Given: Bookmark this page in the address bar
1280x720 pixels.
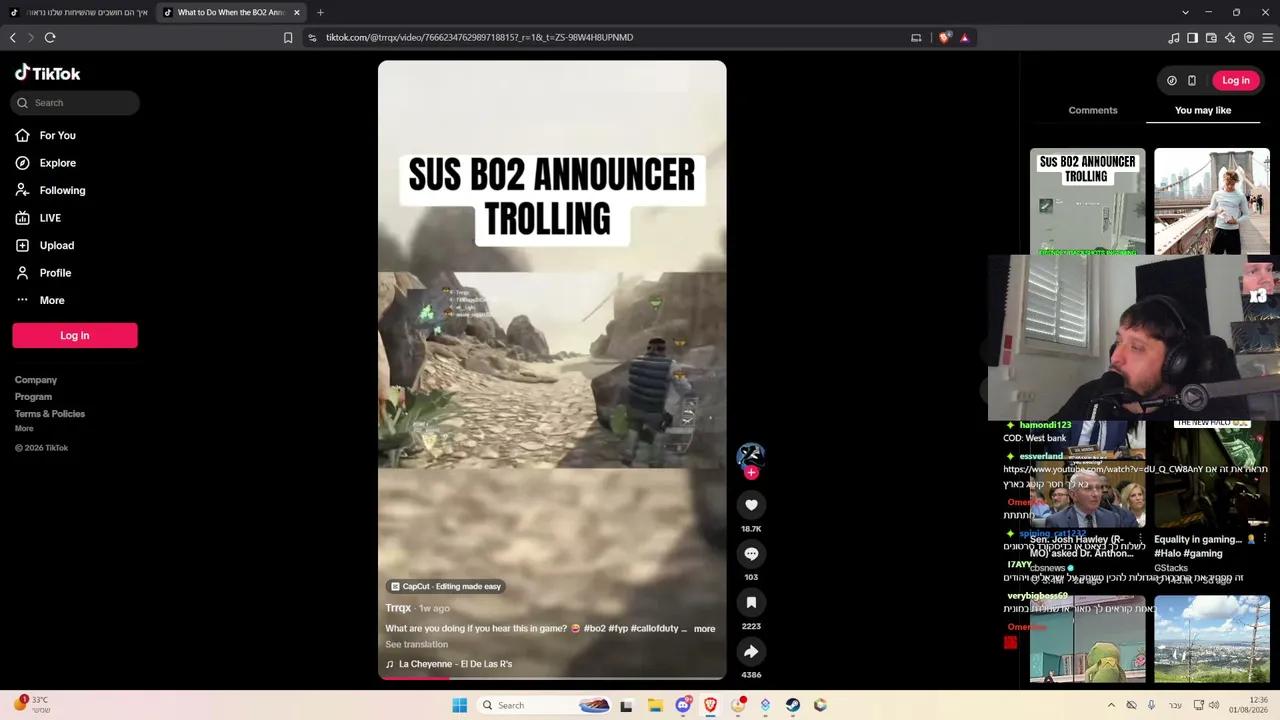Looking at the screenshot, I should click(x=288, y=38).
